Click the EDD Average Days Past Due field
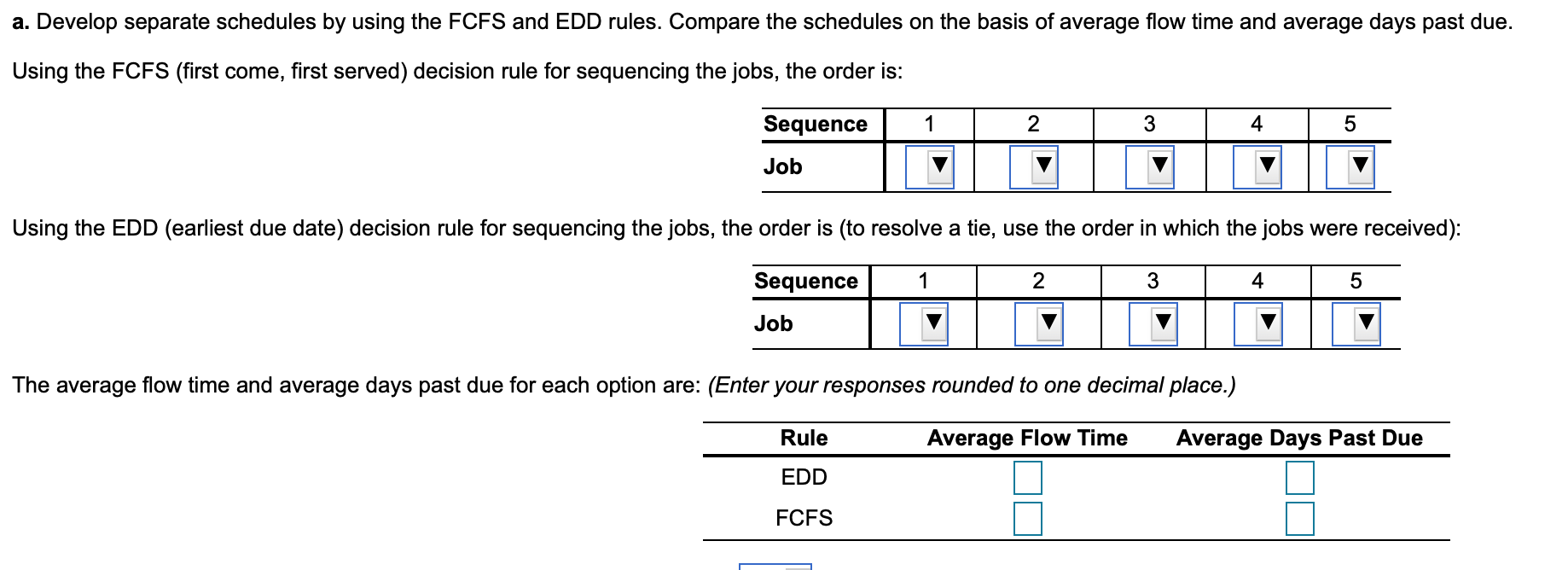This screenshot has width=1568, height=570. click(x=1300, y=477)
